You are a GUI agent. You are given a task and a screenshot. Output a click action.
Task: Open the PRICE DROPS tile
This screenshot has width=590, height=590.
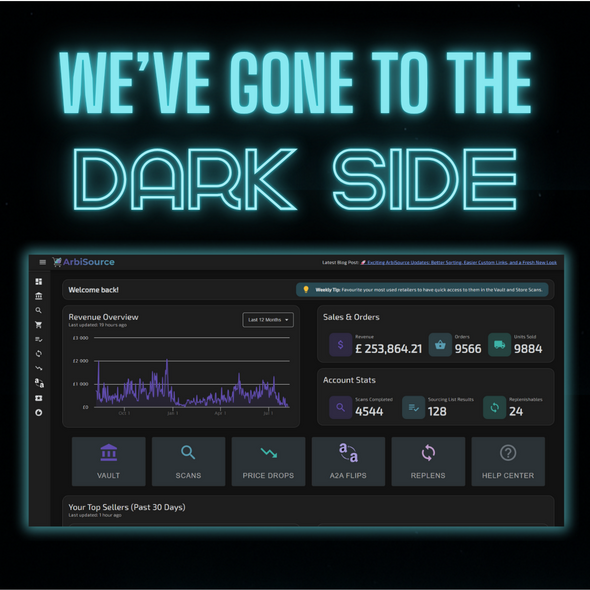[268, 461]
